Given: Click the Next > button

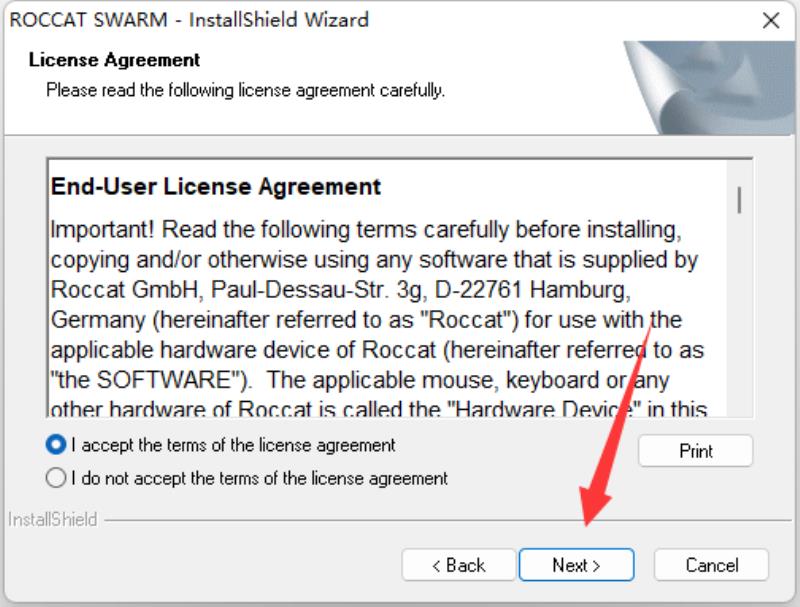Looking at the screenshot, I should [x=577, y=565].
